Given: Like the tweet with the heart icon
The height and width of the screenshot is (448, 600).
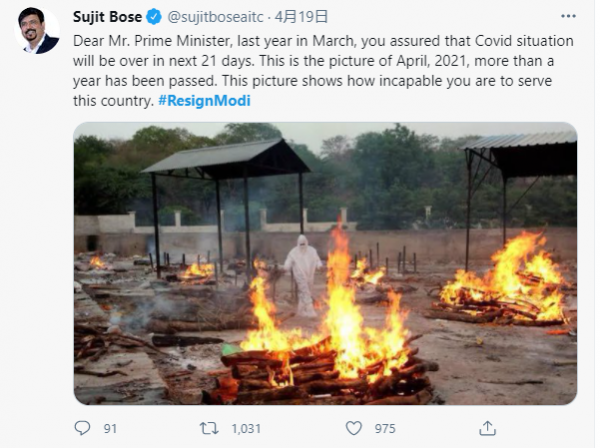Looking at the screenshot, I should (354, 427).
